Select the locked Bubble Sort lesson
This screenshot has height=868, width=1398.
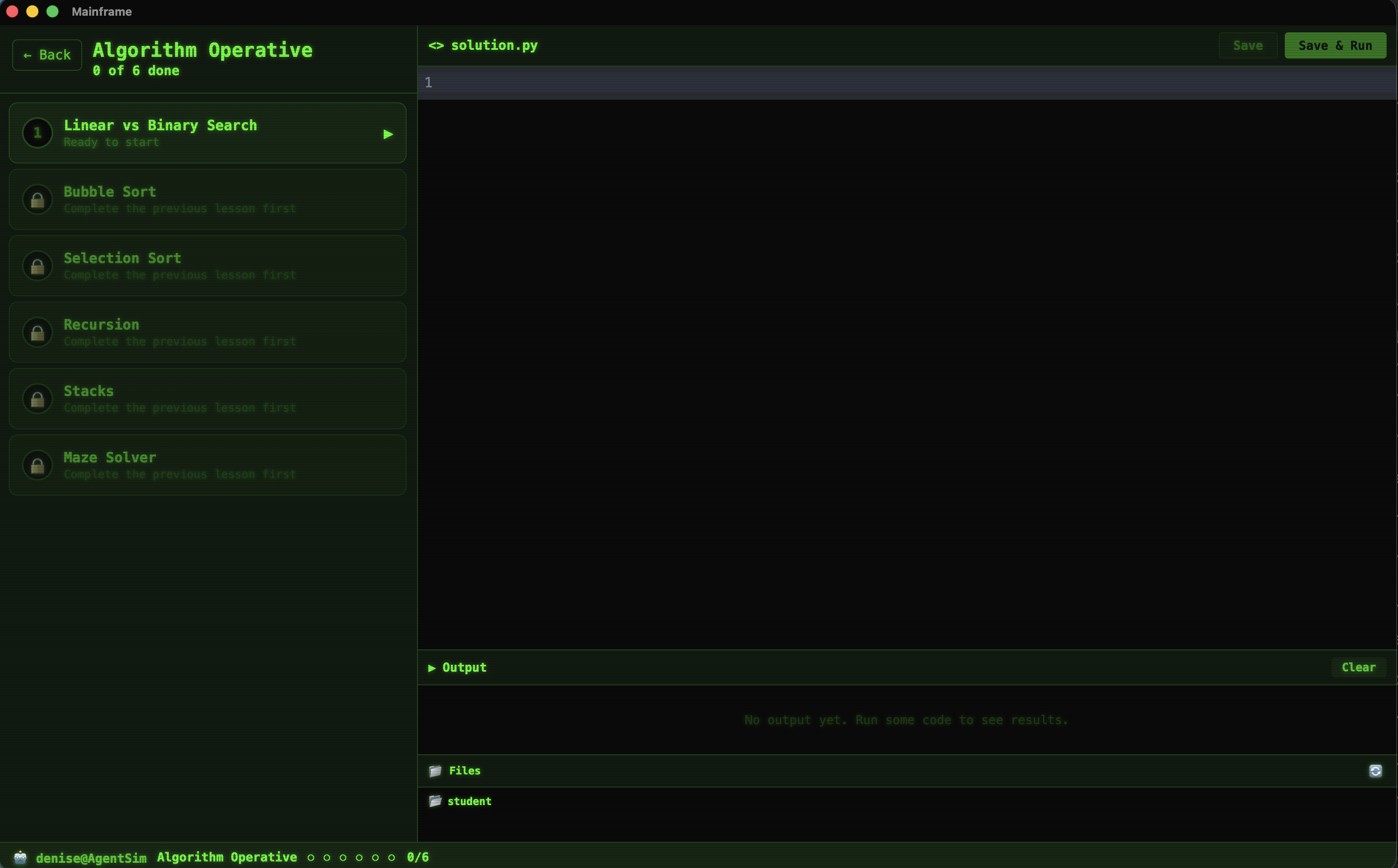[207, 200]
